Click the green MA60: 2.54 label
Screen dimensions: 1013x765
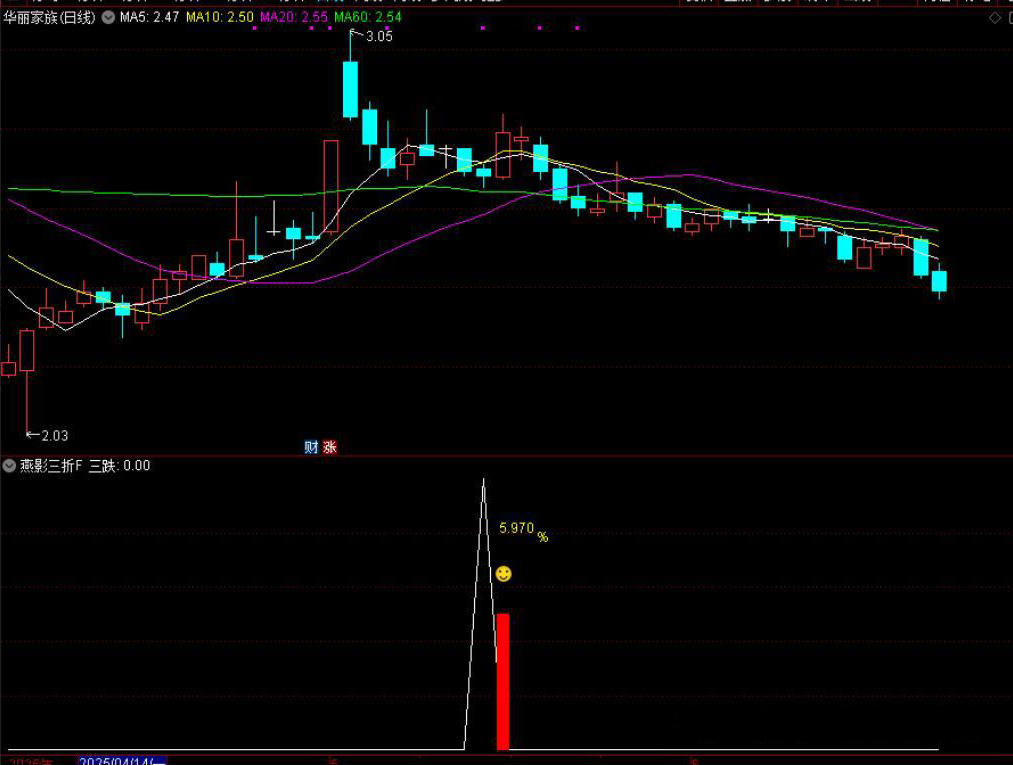[368, 18]
